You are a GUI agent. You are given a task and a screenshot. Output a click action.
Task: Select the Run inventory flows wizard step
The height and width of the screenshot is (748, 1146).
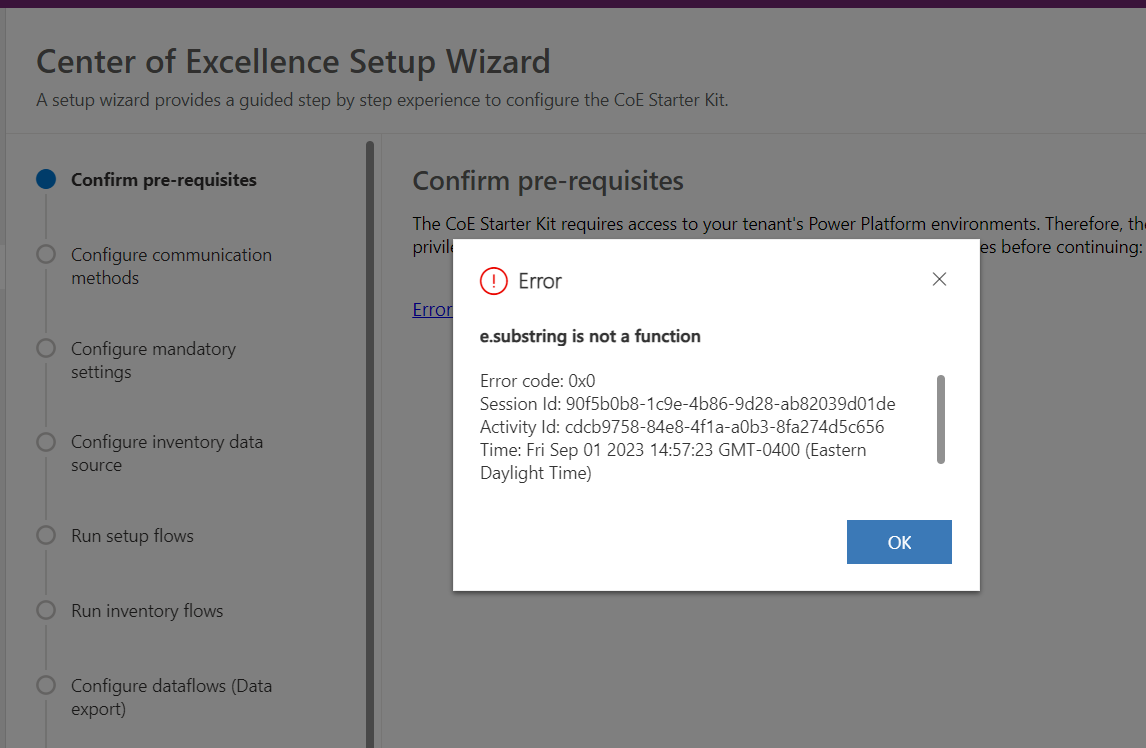(x=147, y=610)
